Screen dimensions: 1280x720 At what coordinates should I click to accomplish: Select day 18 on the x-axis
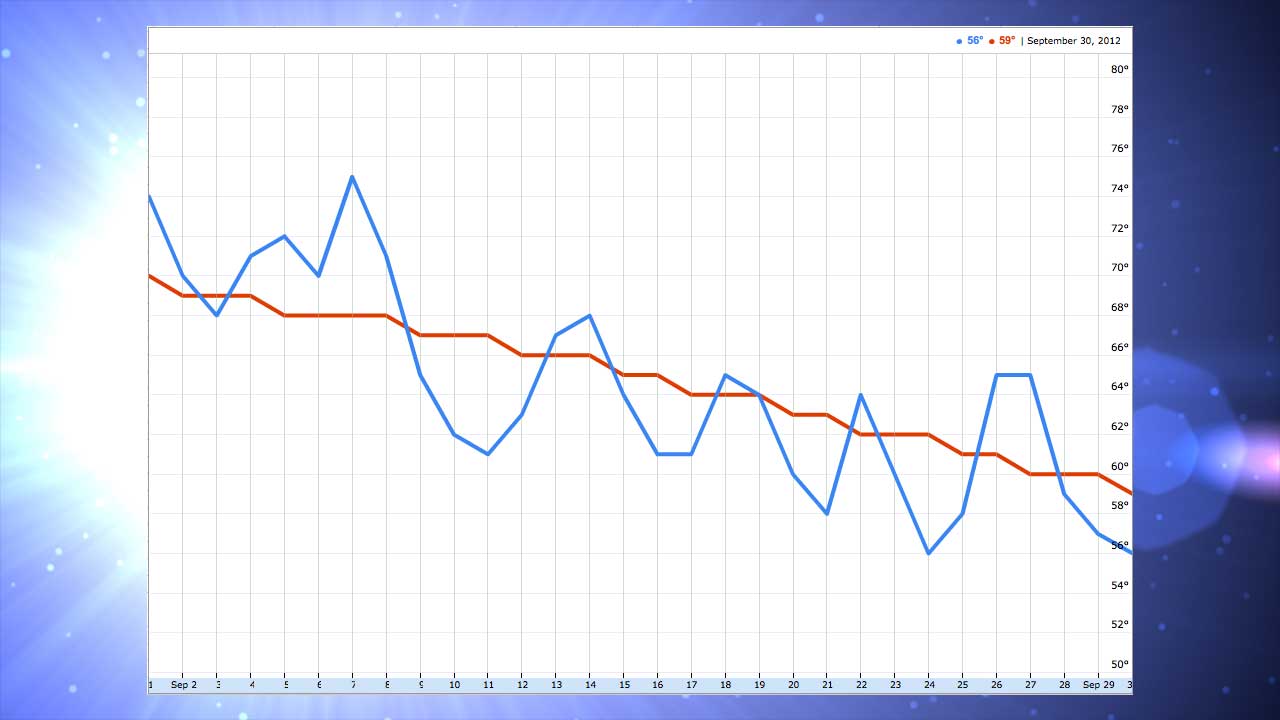(725, 685)
